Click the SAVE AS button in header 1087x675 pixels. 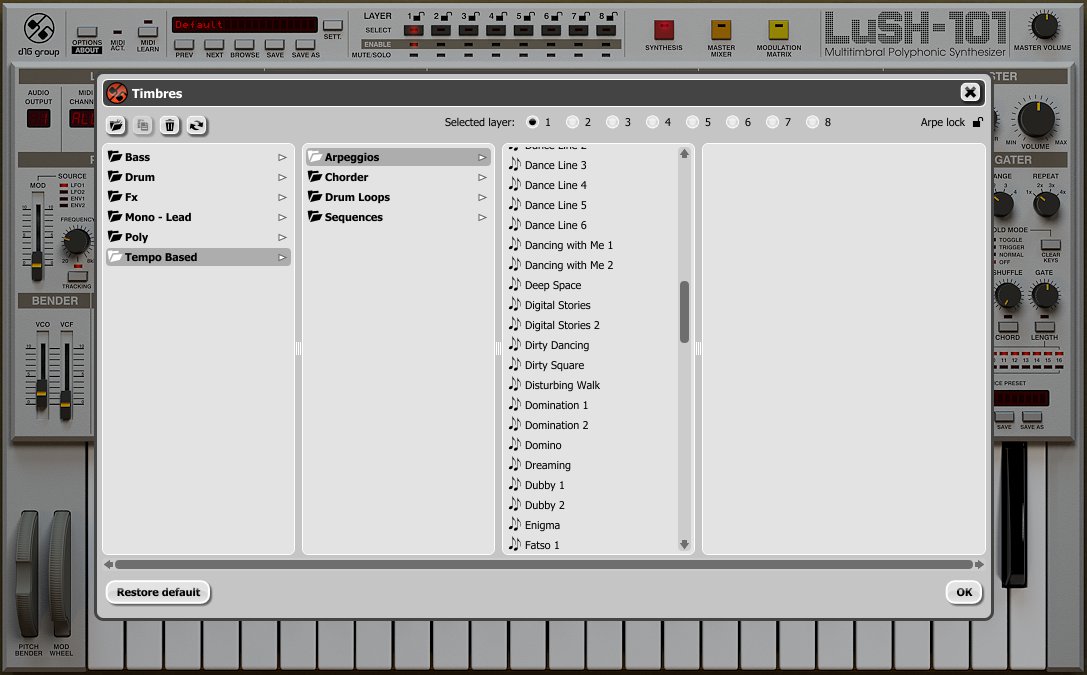(305, 44)
